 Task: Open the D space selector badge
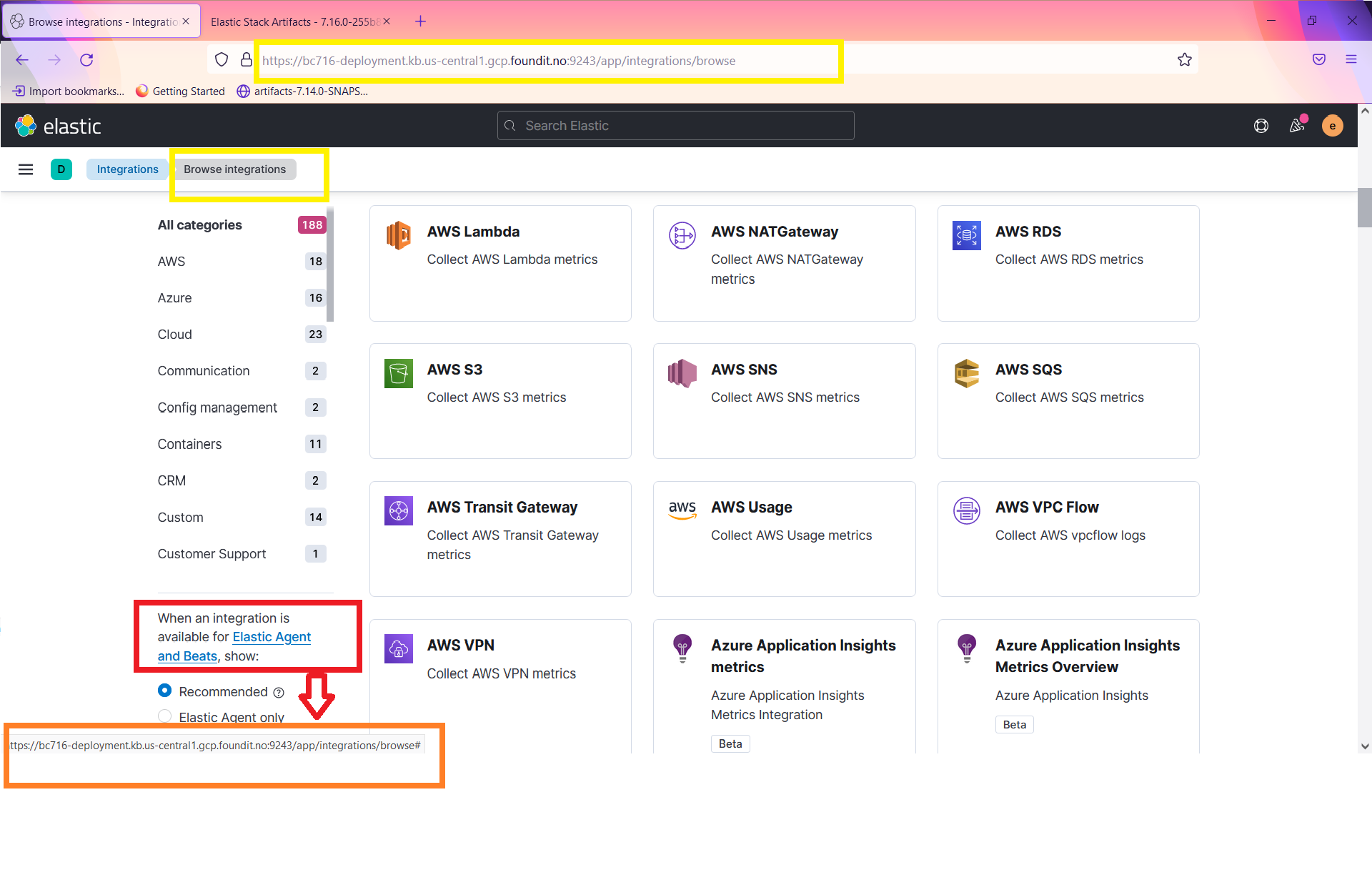point(61,169)
